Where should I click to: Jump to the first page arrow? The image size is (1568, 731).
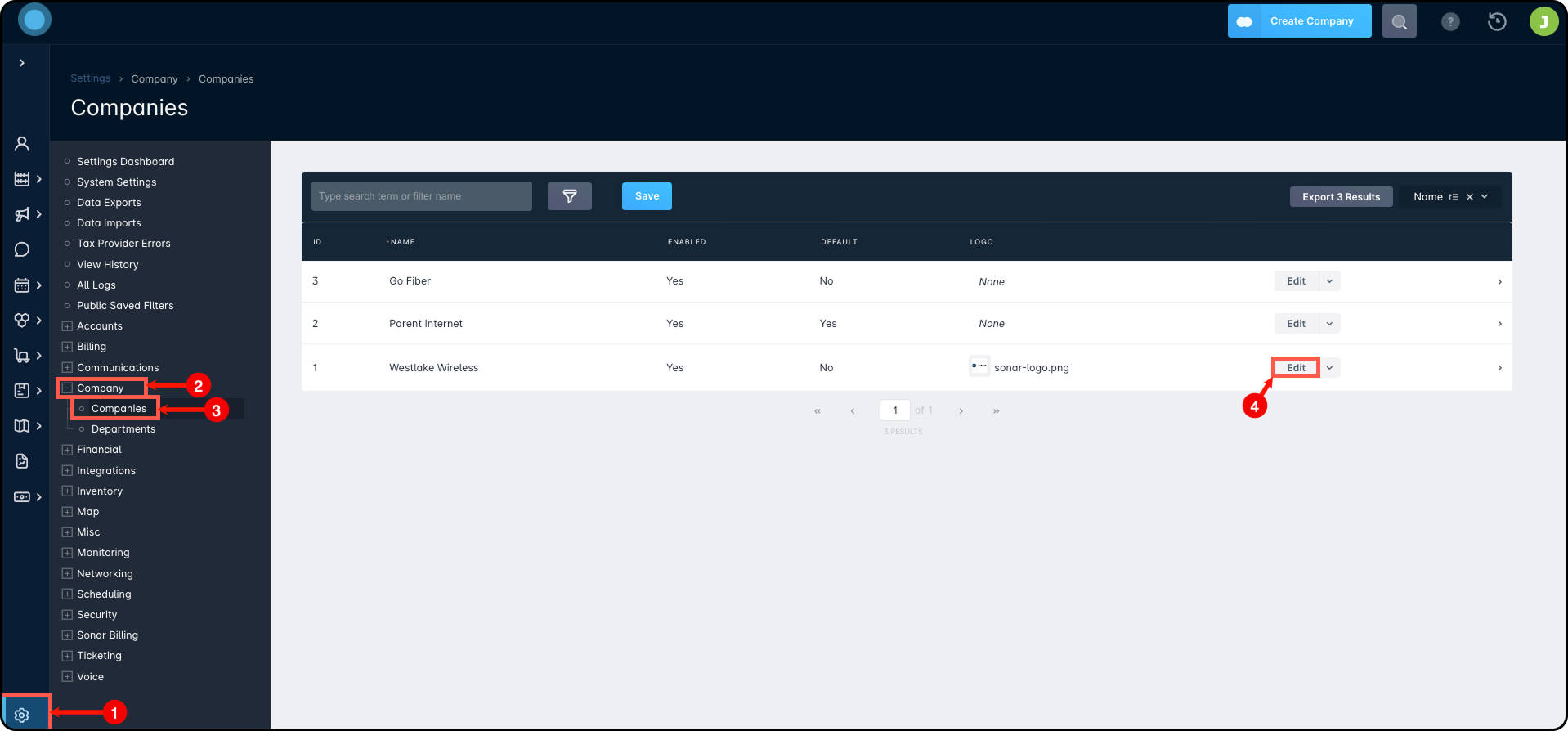tap(818, 411)
